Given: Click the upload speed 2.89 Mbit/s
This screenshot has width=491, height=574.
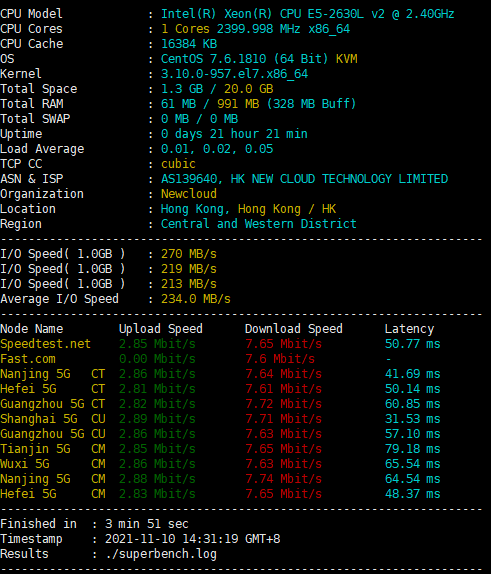Looking at the screenshot, I should [157, 419].
